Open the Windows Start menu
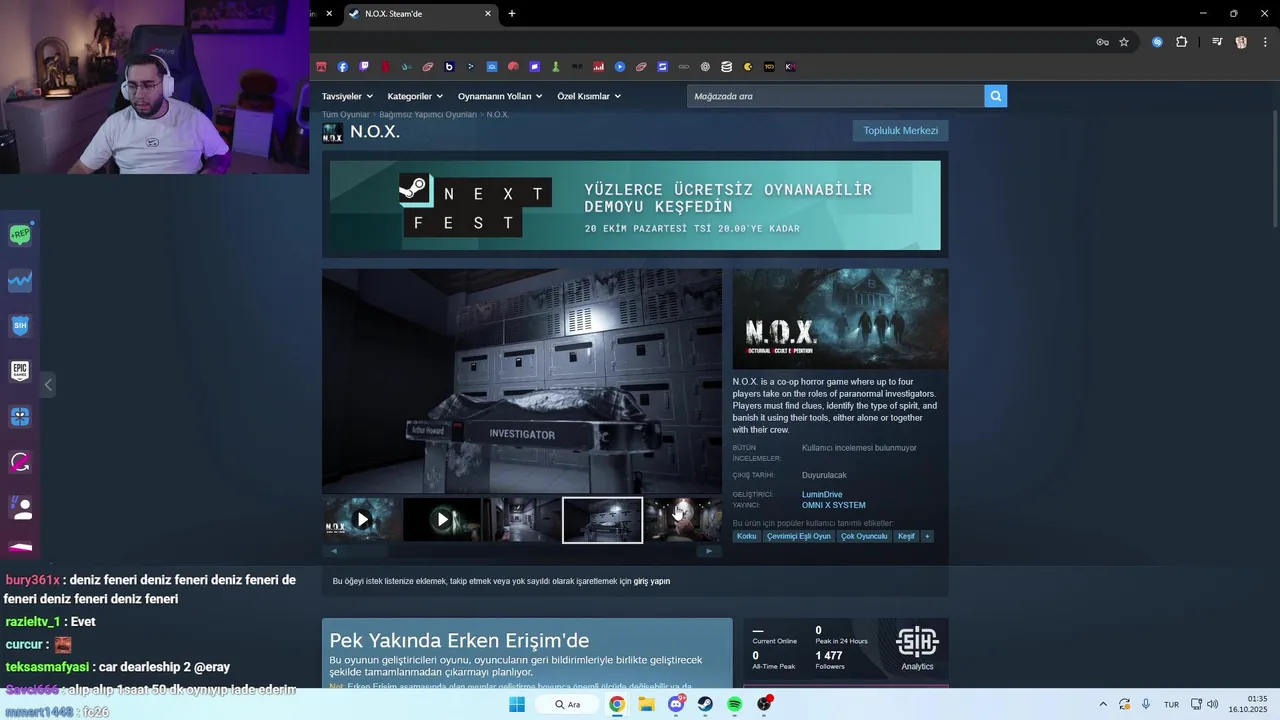 [517, 705]
